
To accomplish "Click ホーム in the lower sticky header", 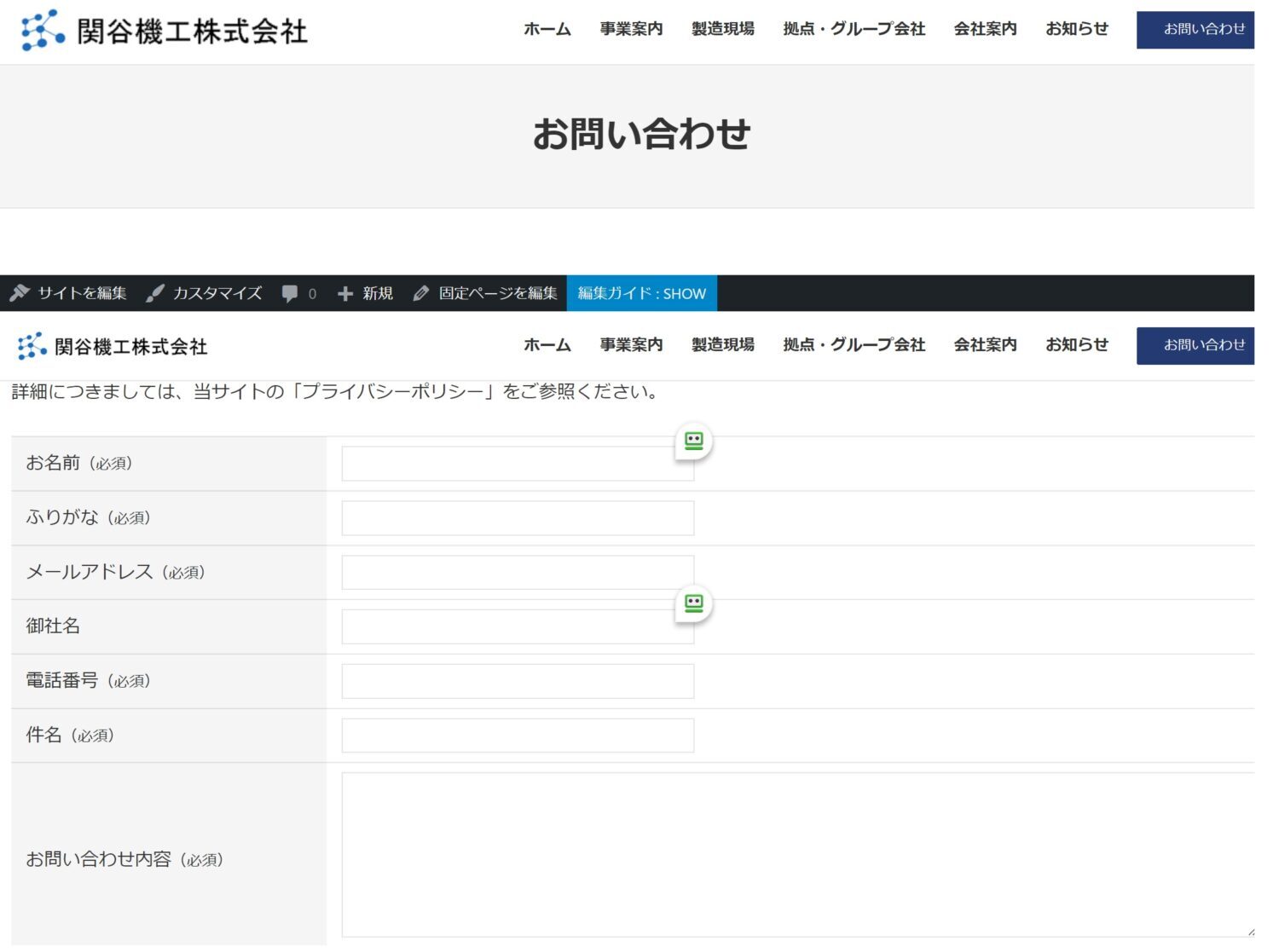I will (547, 345).
